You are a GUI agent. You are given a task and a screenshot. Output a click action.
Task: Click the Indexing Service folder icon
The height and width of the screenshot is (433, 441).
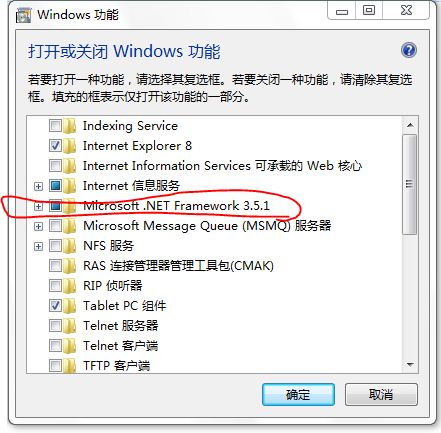[70, 126]
